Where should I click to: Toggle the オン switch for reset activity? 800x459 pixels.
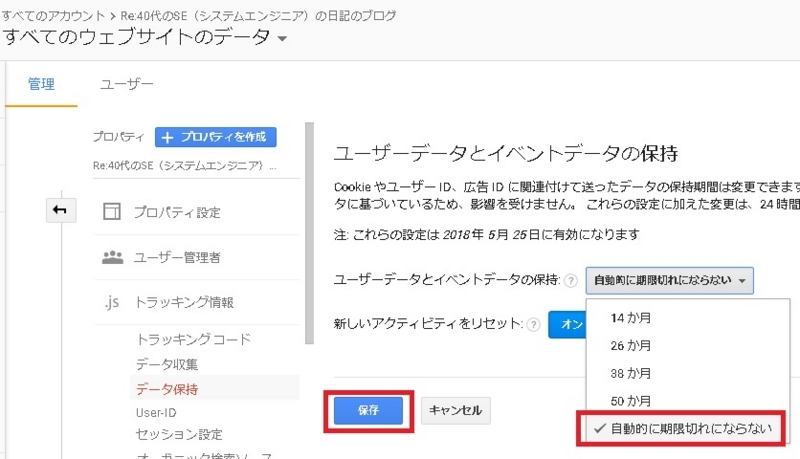point(567,324)
